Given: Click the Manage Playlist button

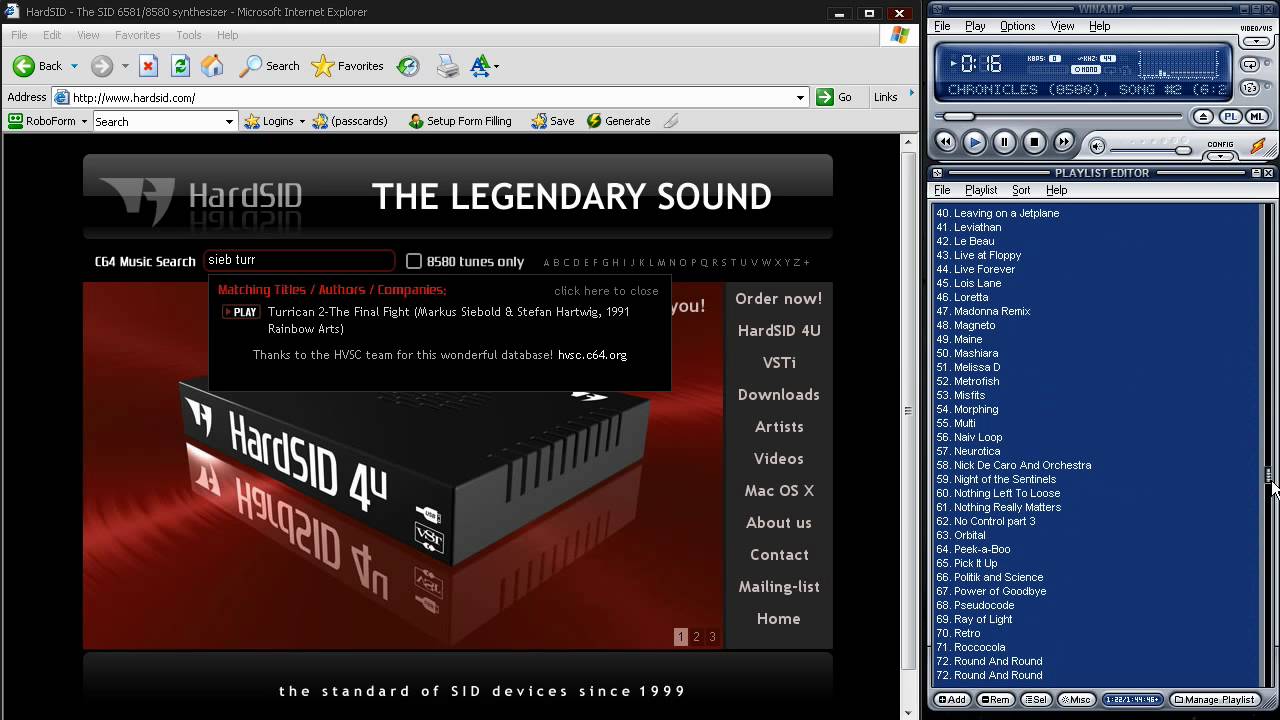Looking at the screenshot, I should pos(1215,700).
